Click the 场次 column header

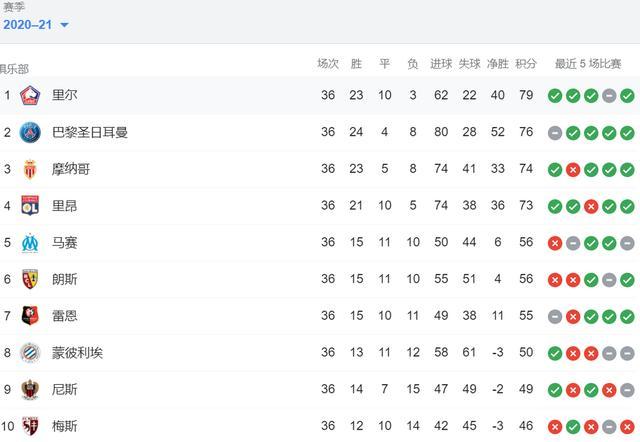[x=328, y=63]
